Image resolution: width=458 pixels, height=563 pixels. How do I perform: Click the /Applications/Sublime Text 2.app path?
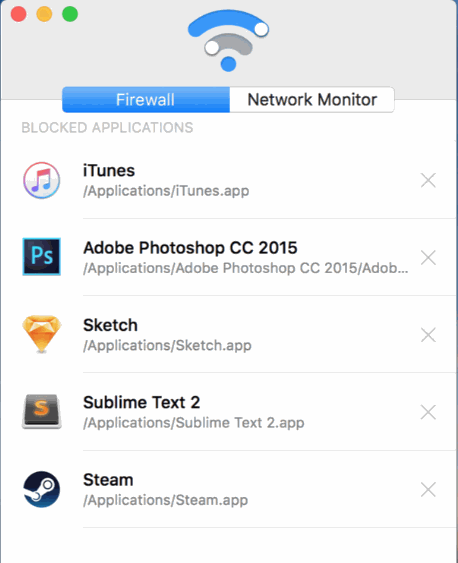193,423
